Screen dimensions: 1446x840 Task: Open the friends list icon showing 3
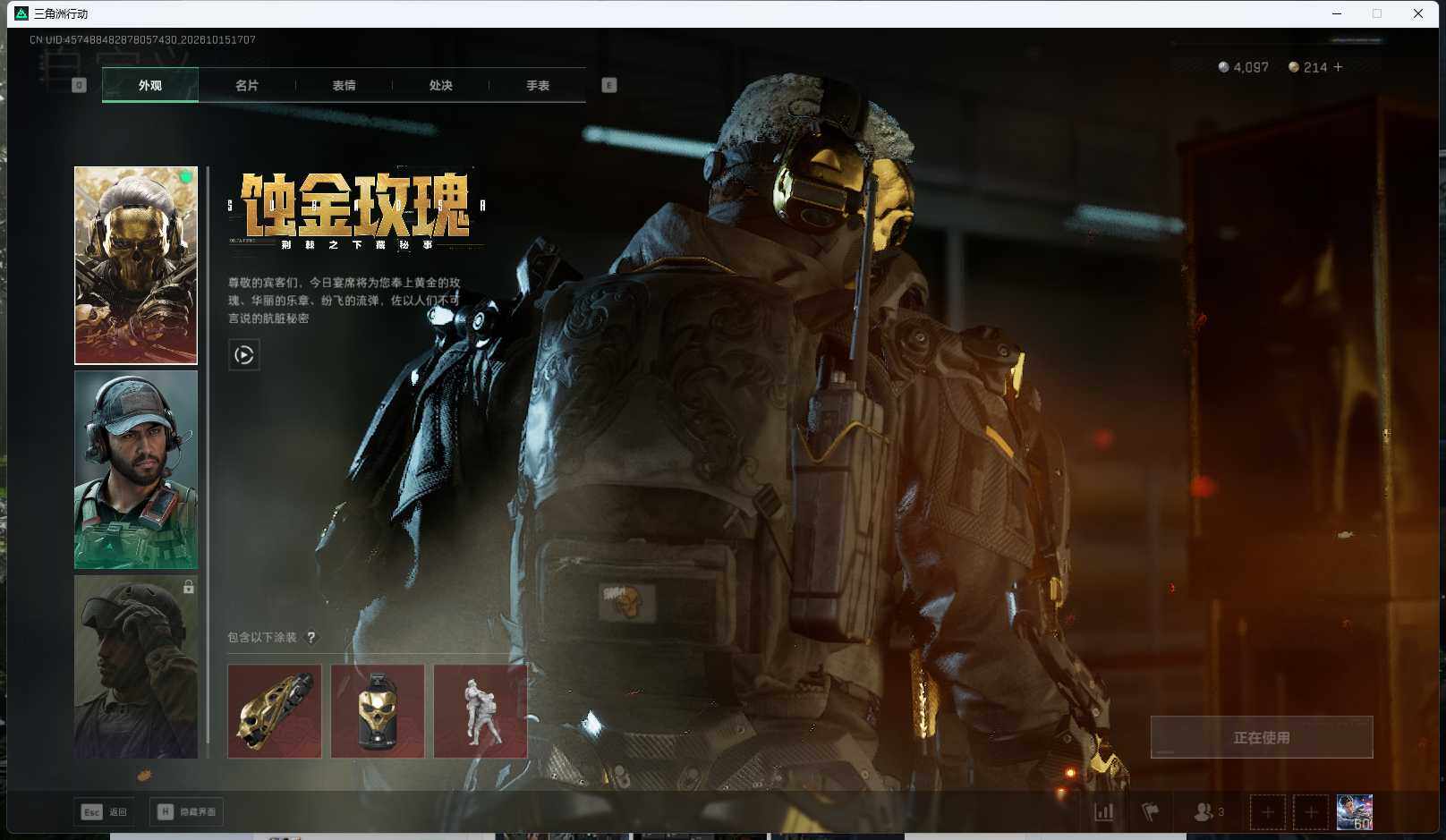1209,812
